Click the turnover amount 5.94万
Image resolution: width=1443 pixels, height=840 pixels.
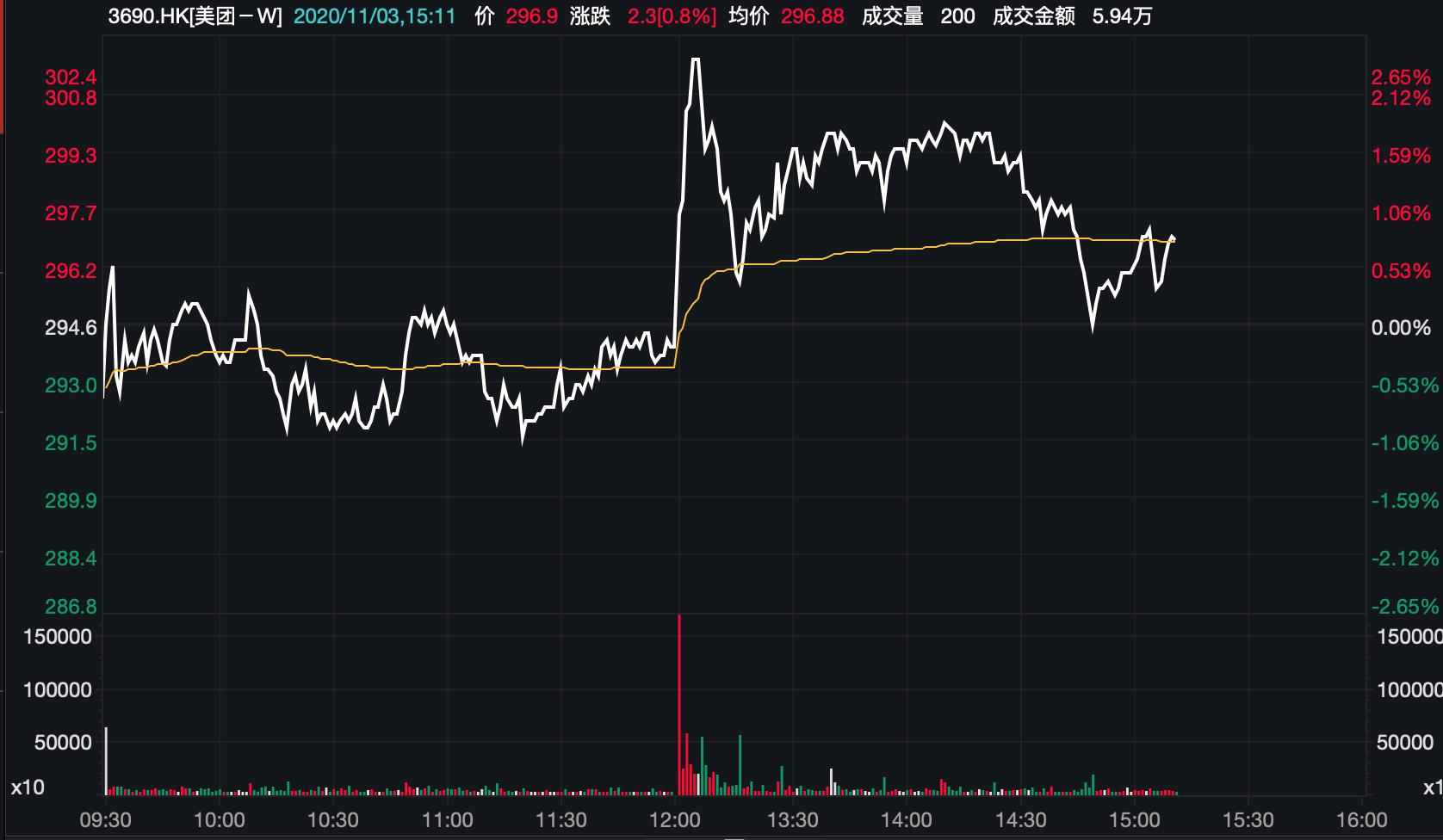tap(1122, 16)
